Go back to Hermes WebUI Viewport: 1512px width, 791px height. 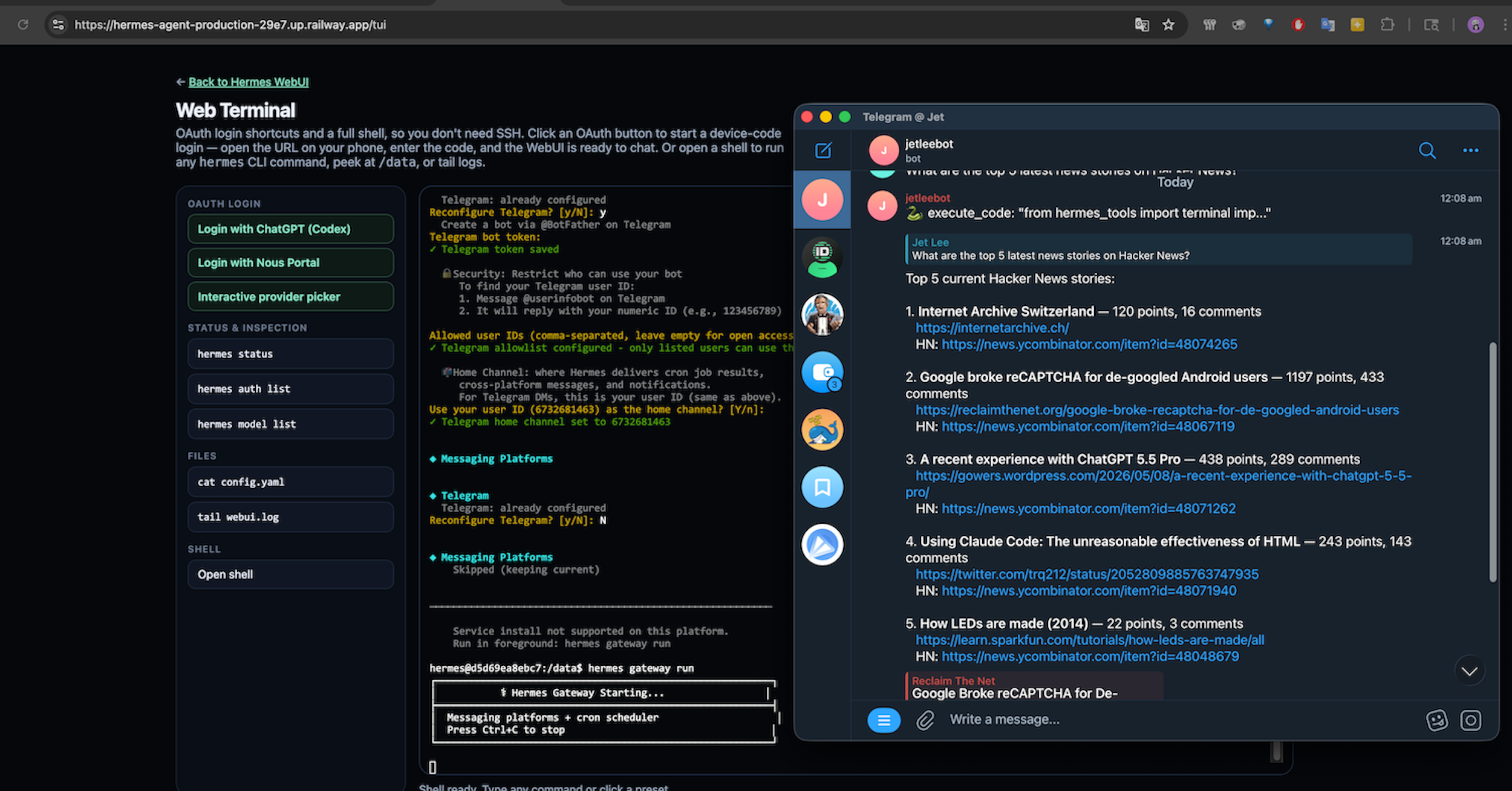point(248,82)
